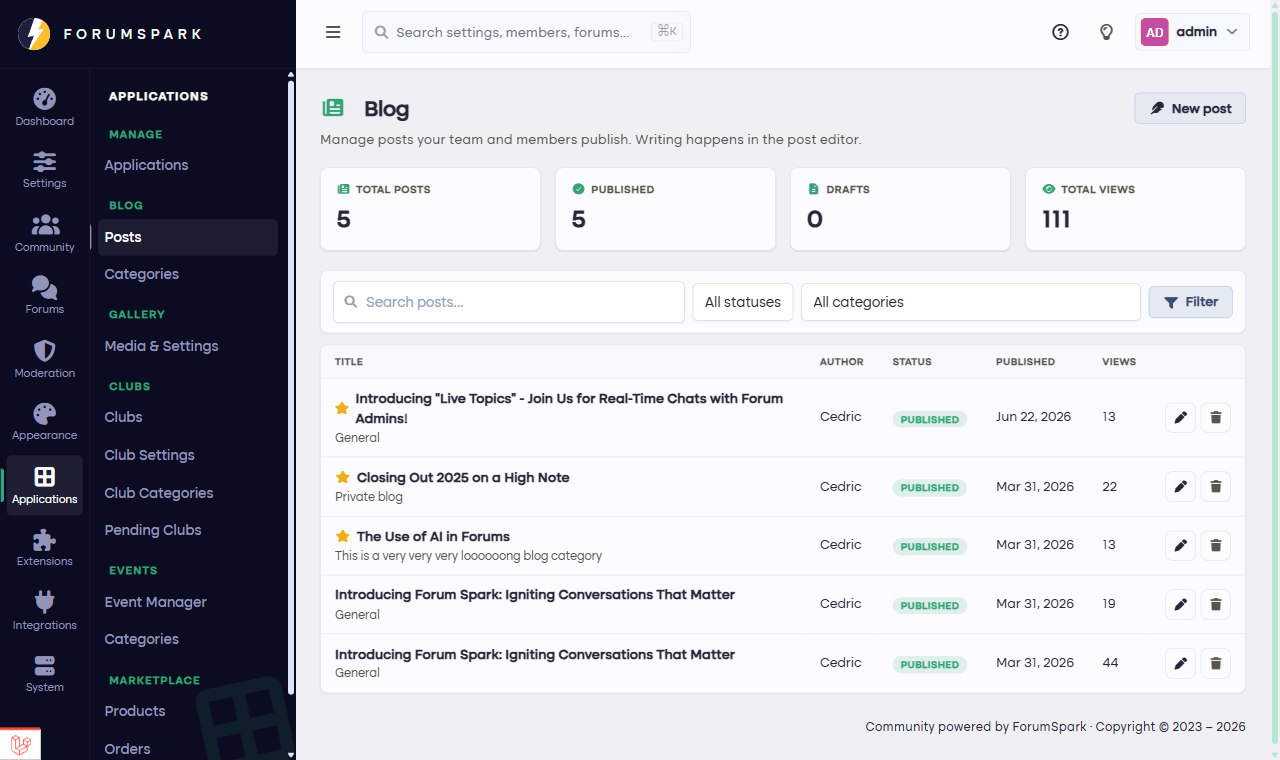Click the lightbulb icon in the header
1280x760 pixels.
(1107, 32)
